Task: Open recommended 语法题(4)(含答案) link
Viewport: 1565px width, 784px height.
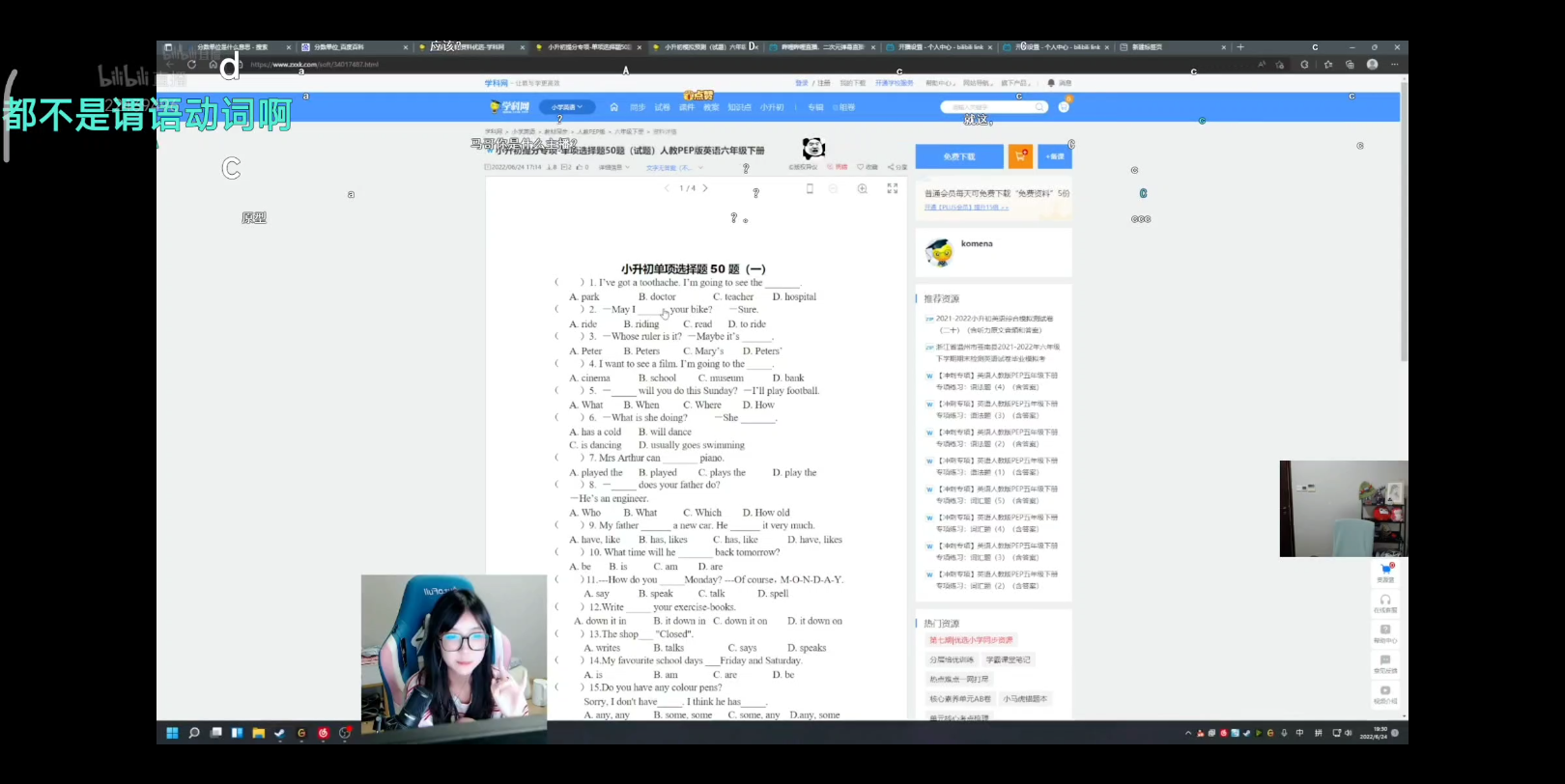Action: point(994,381)
